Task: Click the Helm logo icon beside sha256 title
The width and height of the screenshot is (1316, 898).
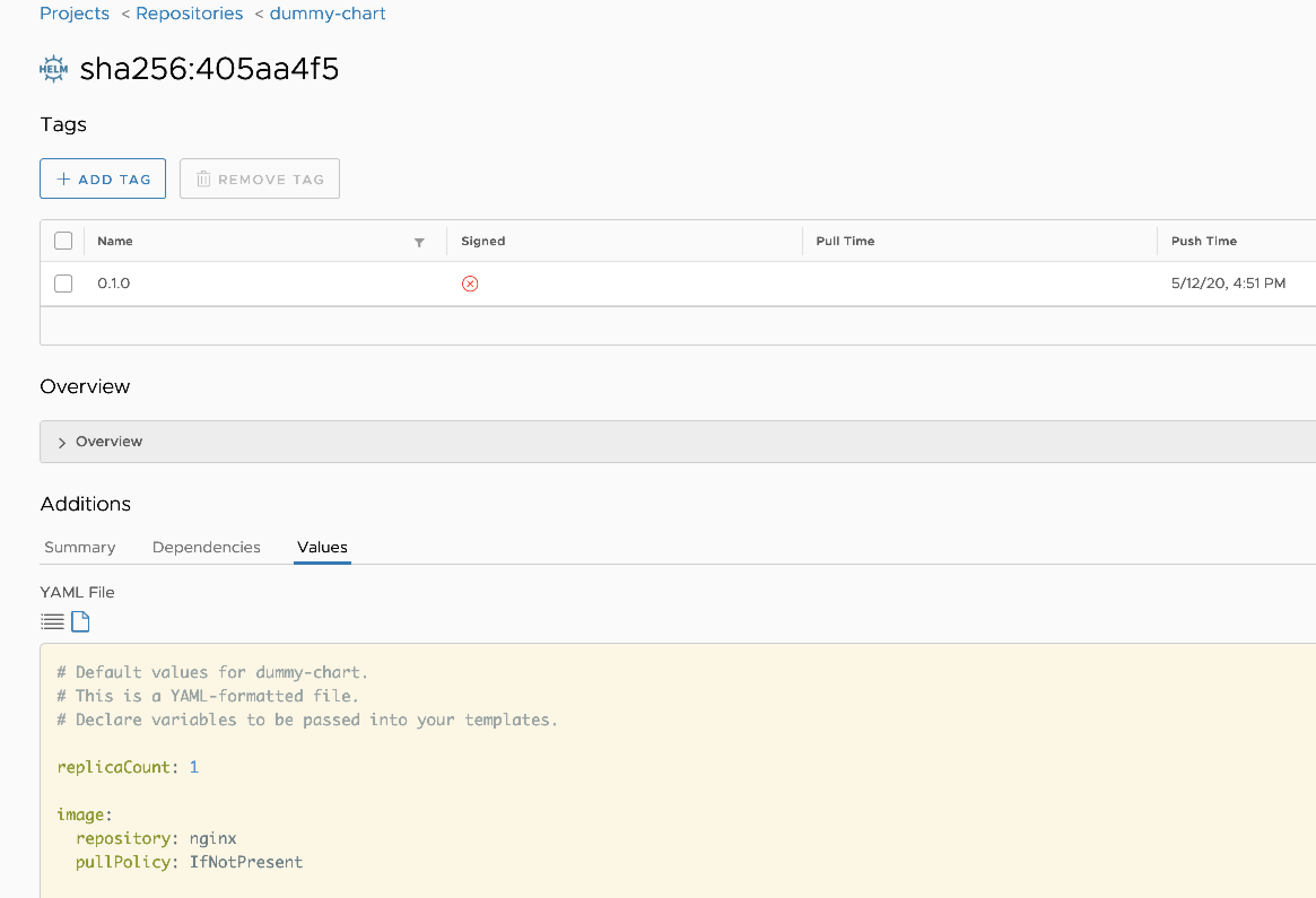Action: pyautogui.click(x=53, y=69)
